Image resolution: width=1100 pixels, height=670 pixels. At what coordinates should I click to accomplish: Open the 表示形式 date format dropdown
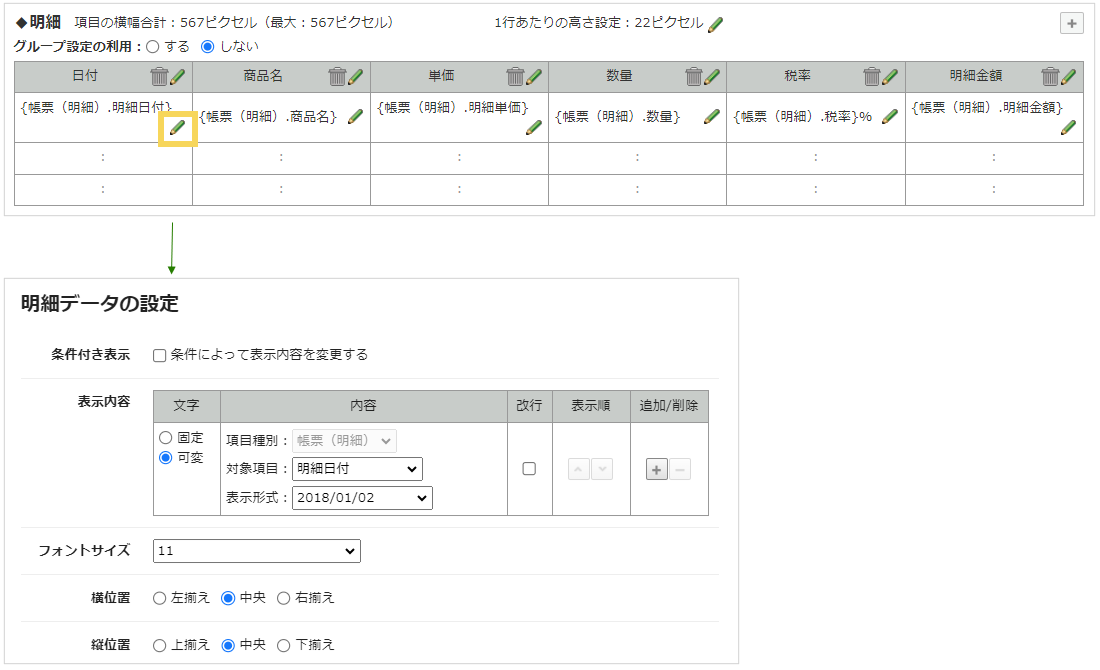362,498
